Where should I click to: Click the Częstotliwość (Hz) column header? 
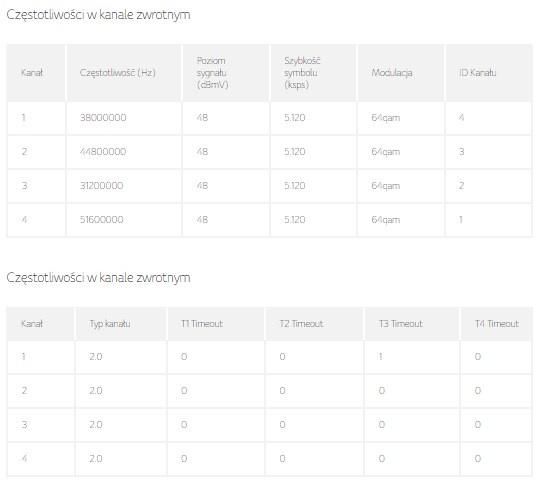pos(117,73)
